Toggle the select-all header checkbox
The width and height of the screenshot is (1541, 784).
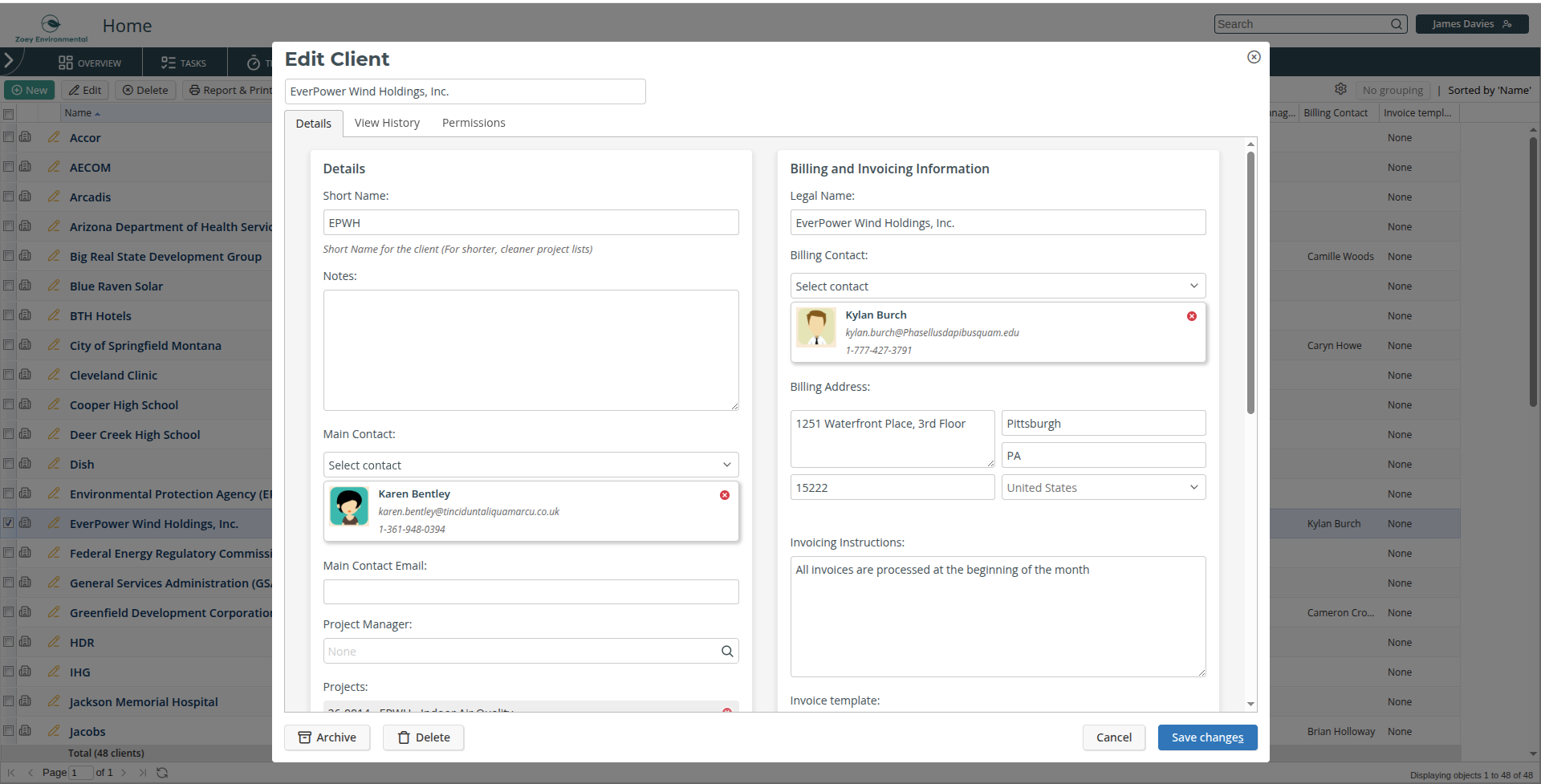(x=9, y=113)
